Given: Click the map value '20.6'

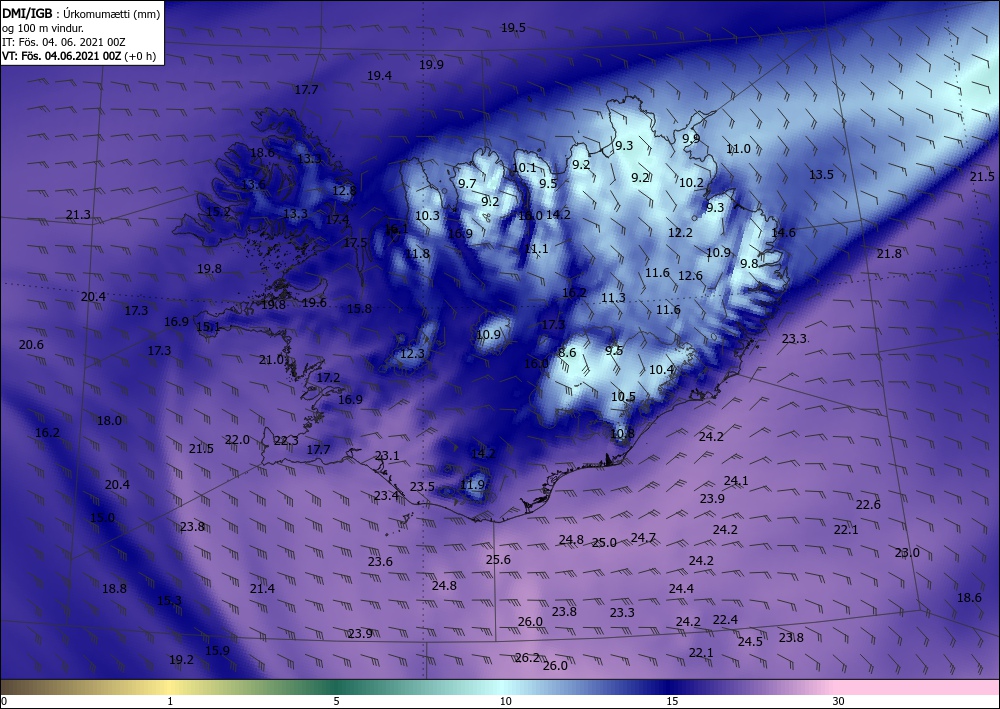Looking at the screenshot, I should click(31, 345).
